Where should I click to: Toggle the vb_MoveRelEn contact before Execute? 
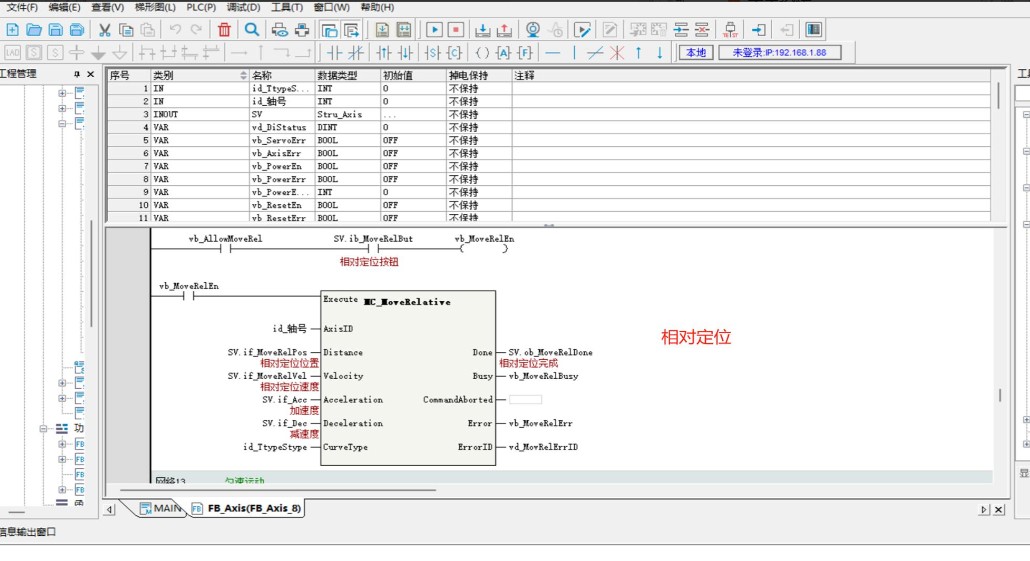point(188,297)
